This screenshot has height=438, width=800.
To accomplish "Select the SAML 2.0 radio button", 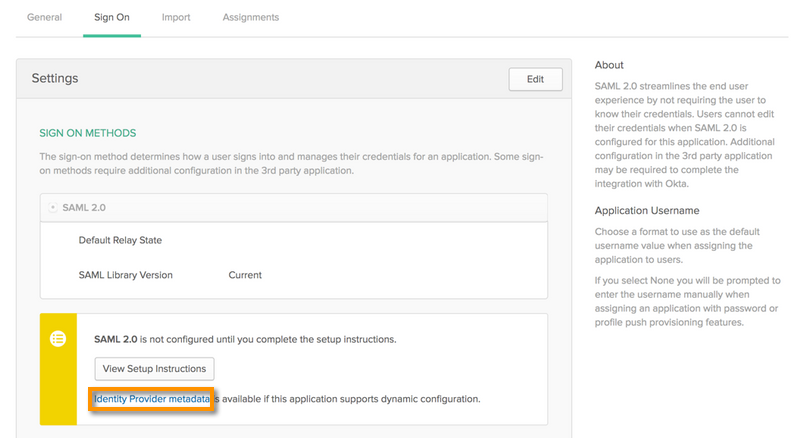I will click(x=53, y=208).
